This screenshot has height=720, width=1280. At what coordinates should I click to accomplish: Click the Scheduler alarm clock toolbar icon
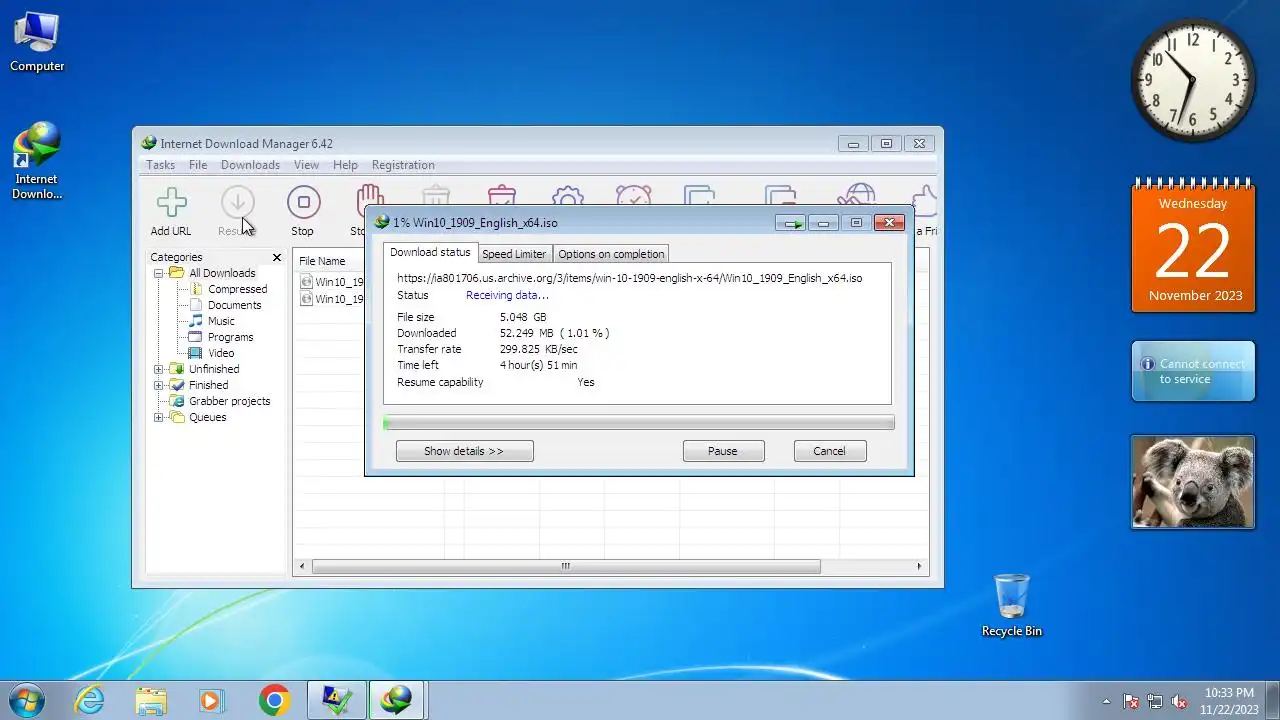pos(633,195)
